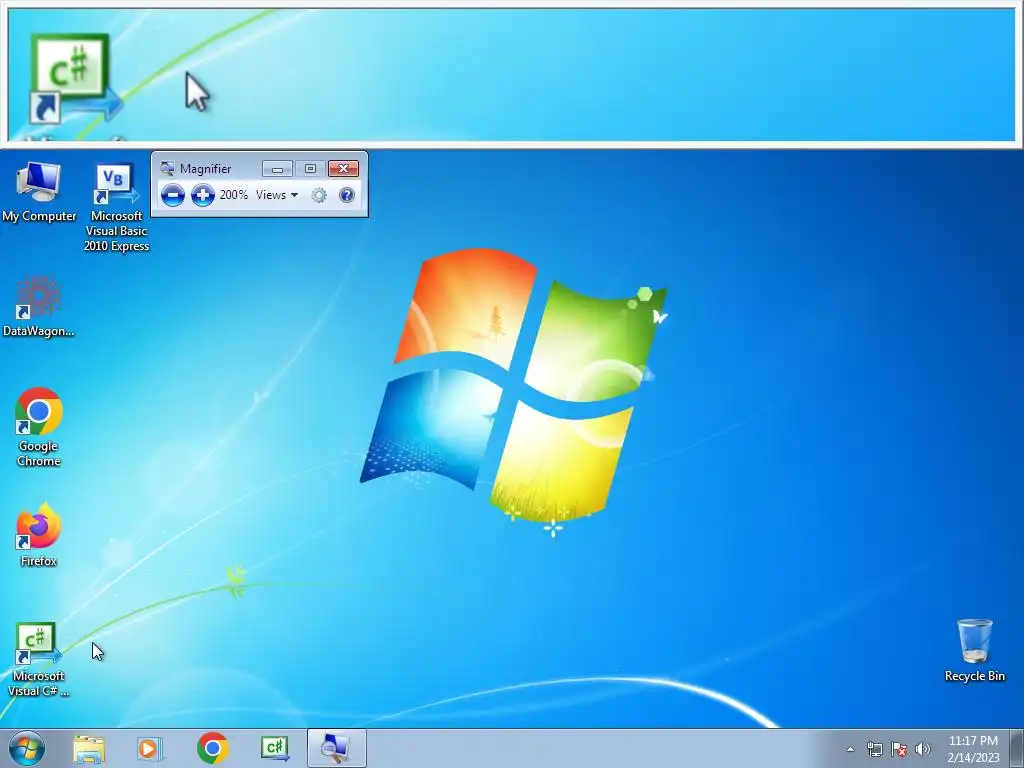This screenshot has height=768, width=1024.
Task: Click the Magnifier zoom in plus button
Action: point(202,195)
